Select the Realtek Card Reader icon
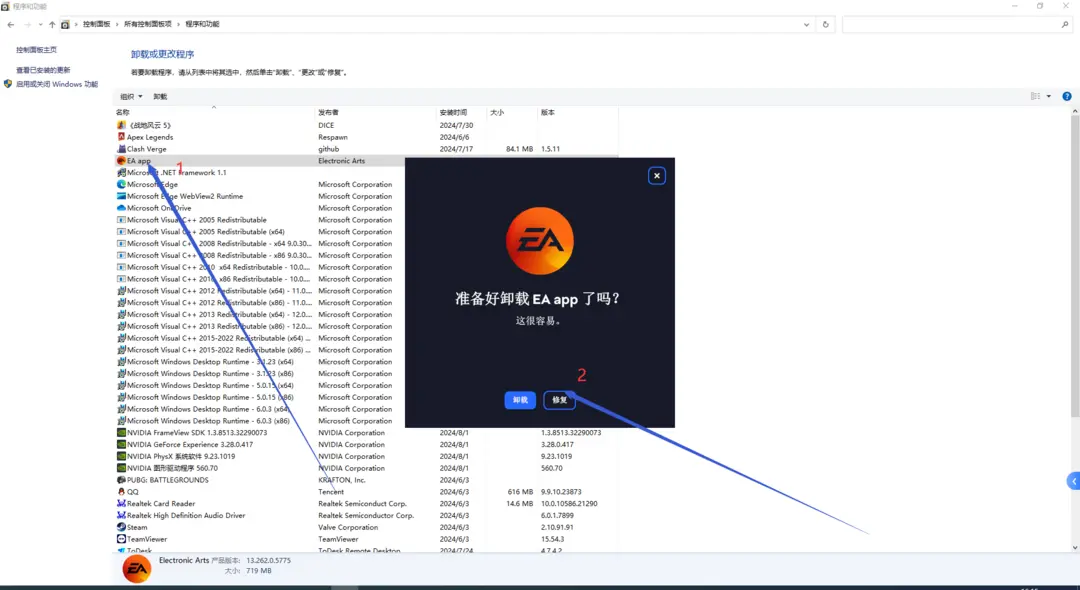1080x590 pixels. [x=121, y=503]
